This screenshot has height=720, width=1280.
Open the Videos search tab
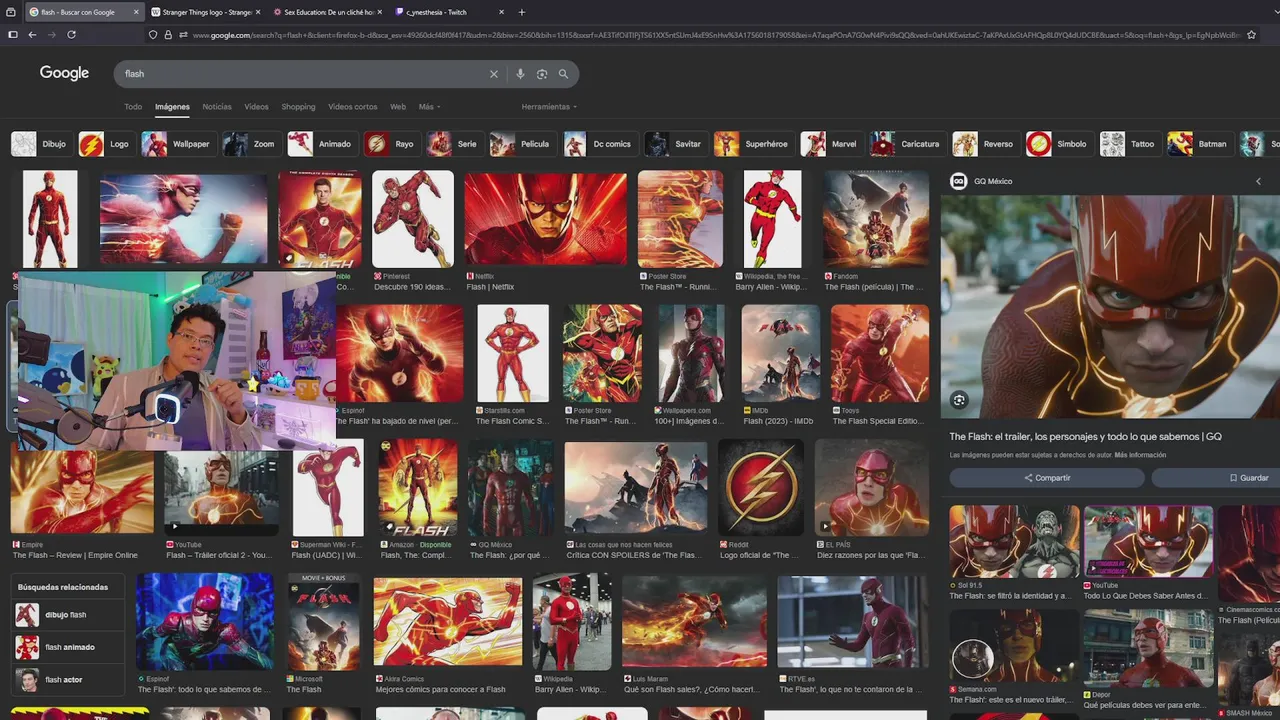tap(256, 107)
